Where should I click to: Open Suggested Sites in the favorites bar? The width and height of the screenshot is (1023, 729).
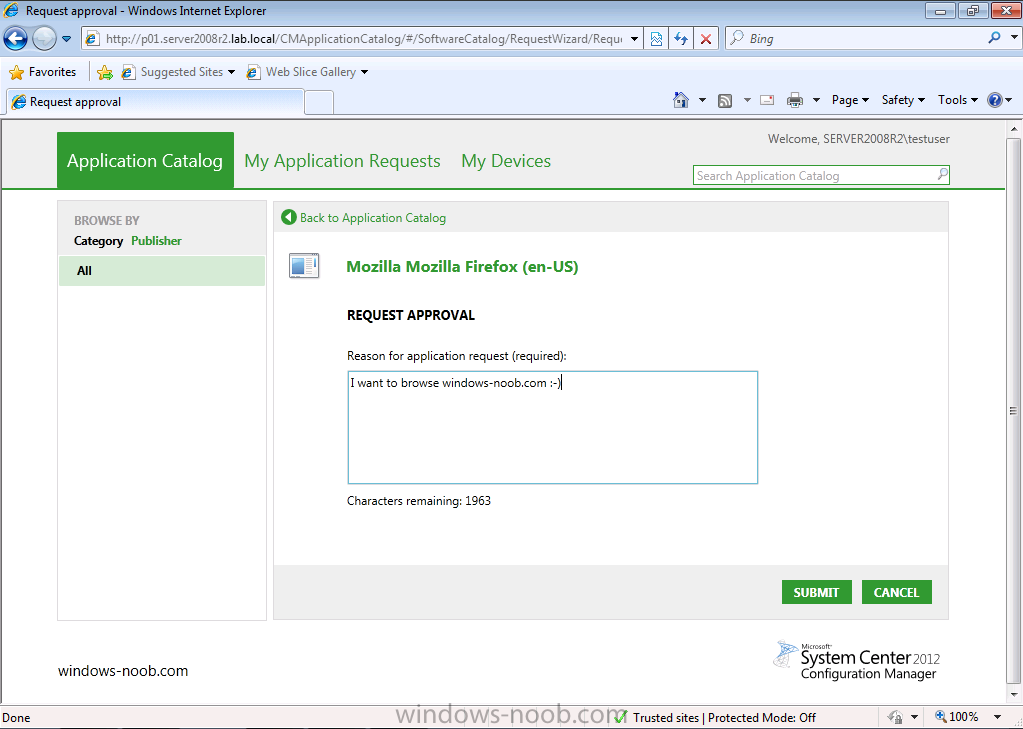pyautogui.click(x=177, y=72)
